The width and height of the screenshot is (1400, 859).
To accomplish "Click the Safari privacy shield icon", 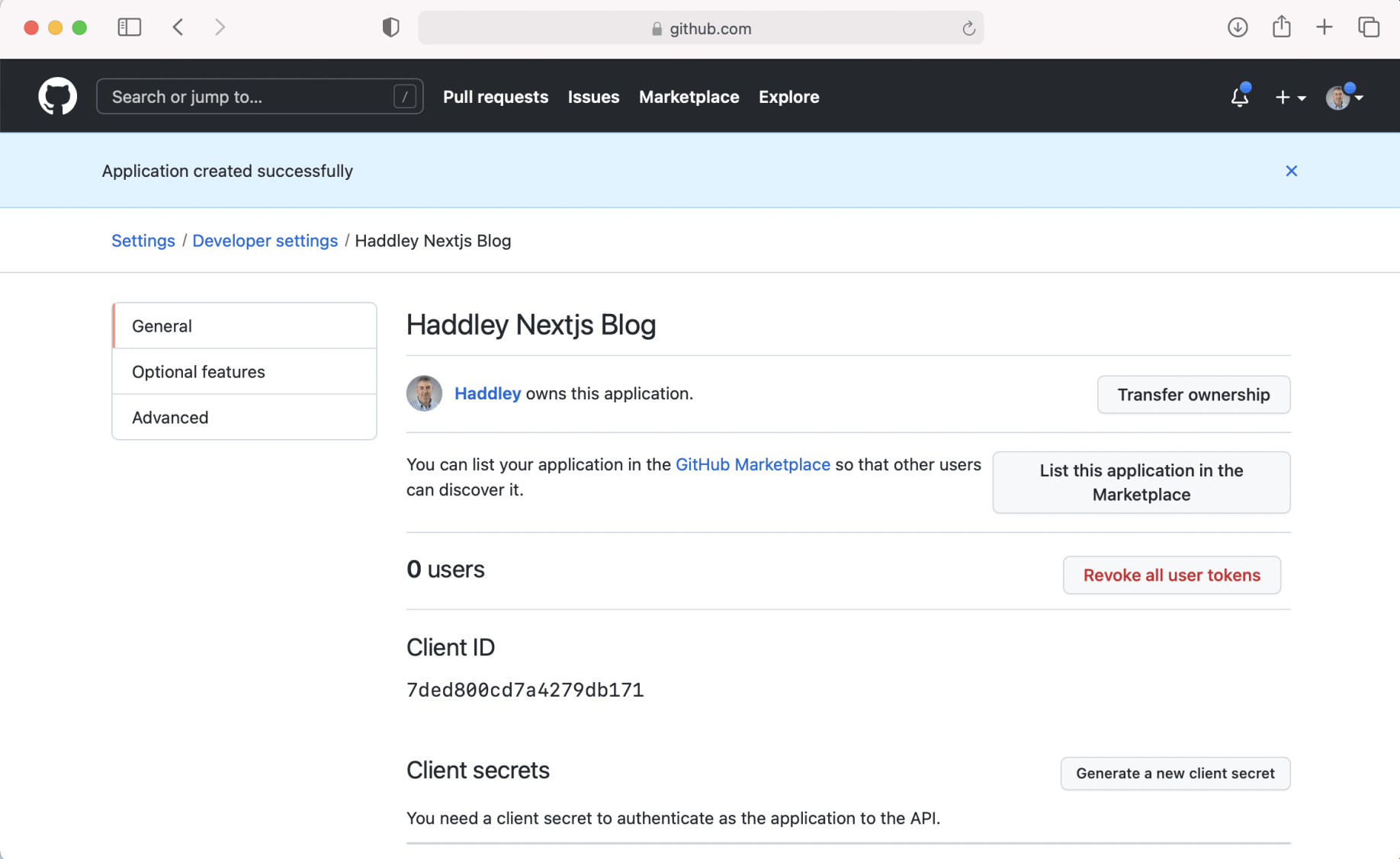I will 390,27.
